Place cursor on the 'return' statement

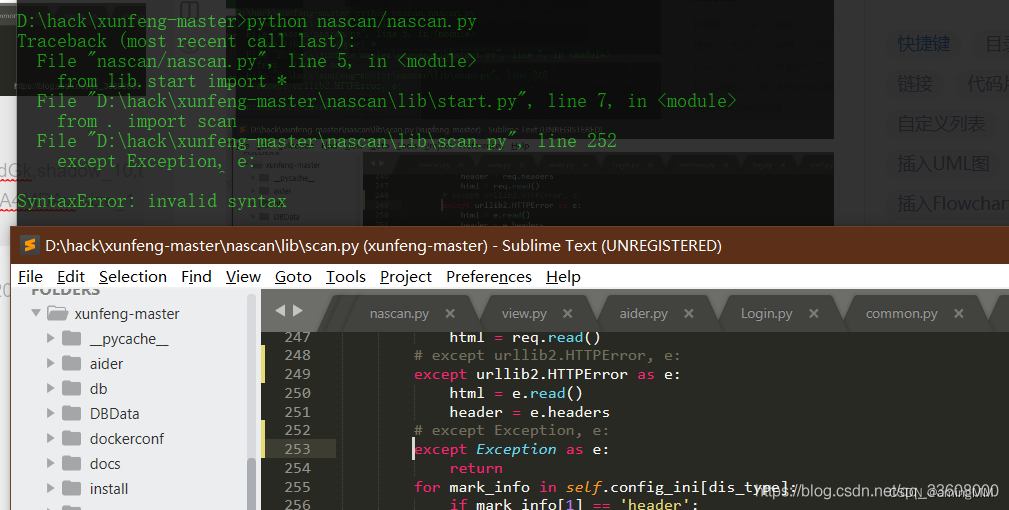click(476, 468)
